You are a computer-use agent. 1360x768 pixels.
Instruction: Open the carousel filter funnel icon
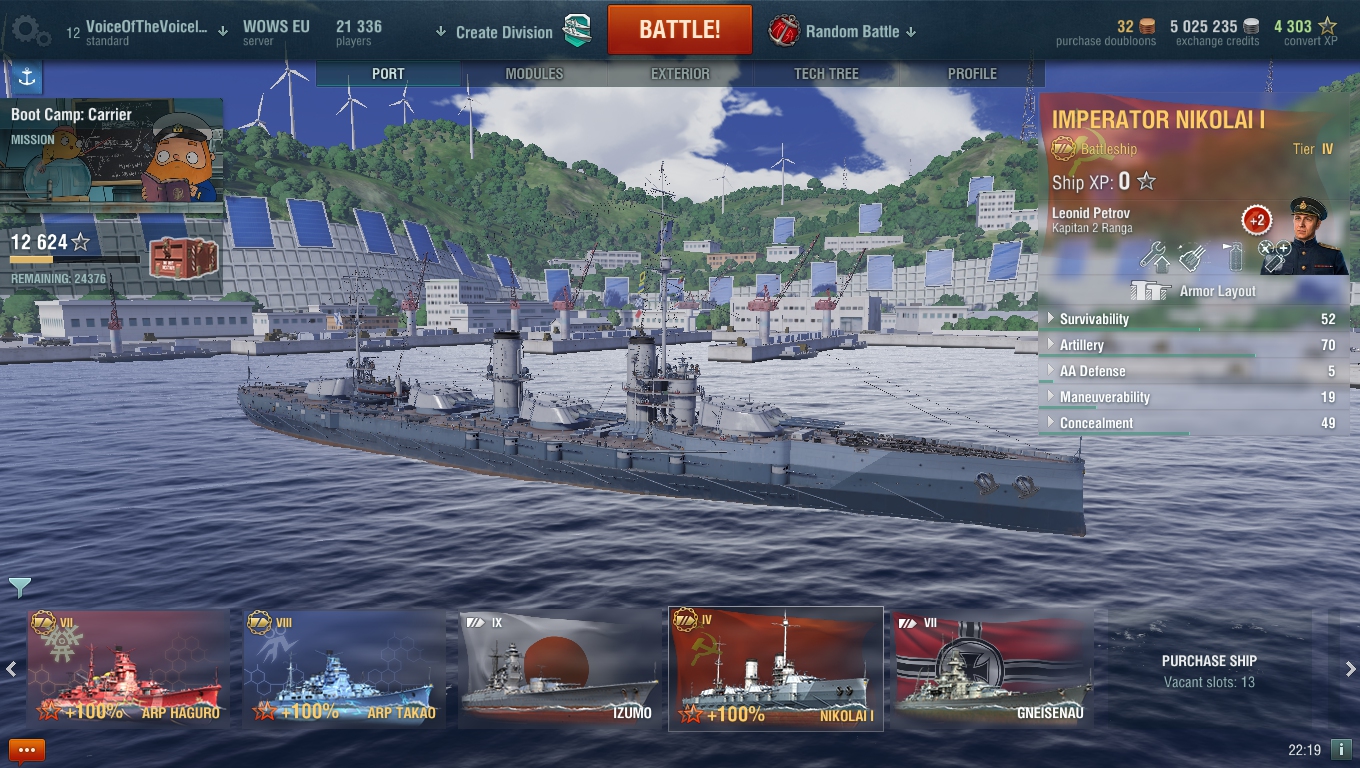(19, 587)
